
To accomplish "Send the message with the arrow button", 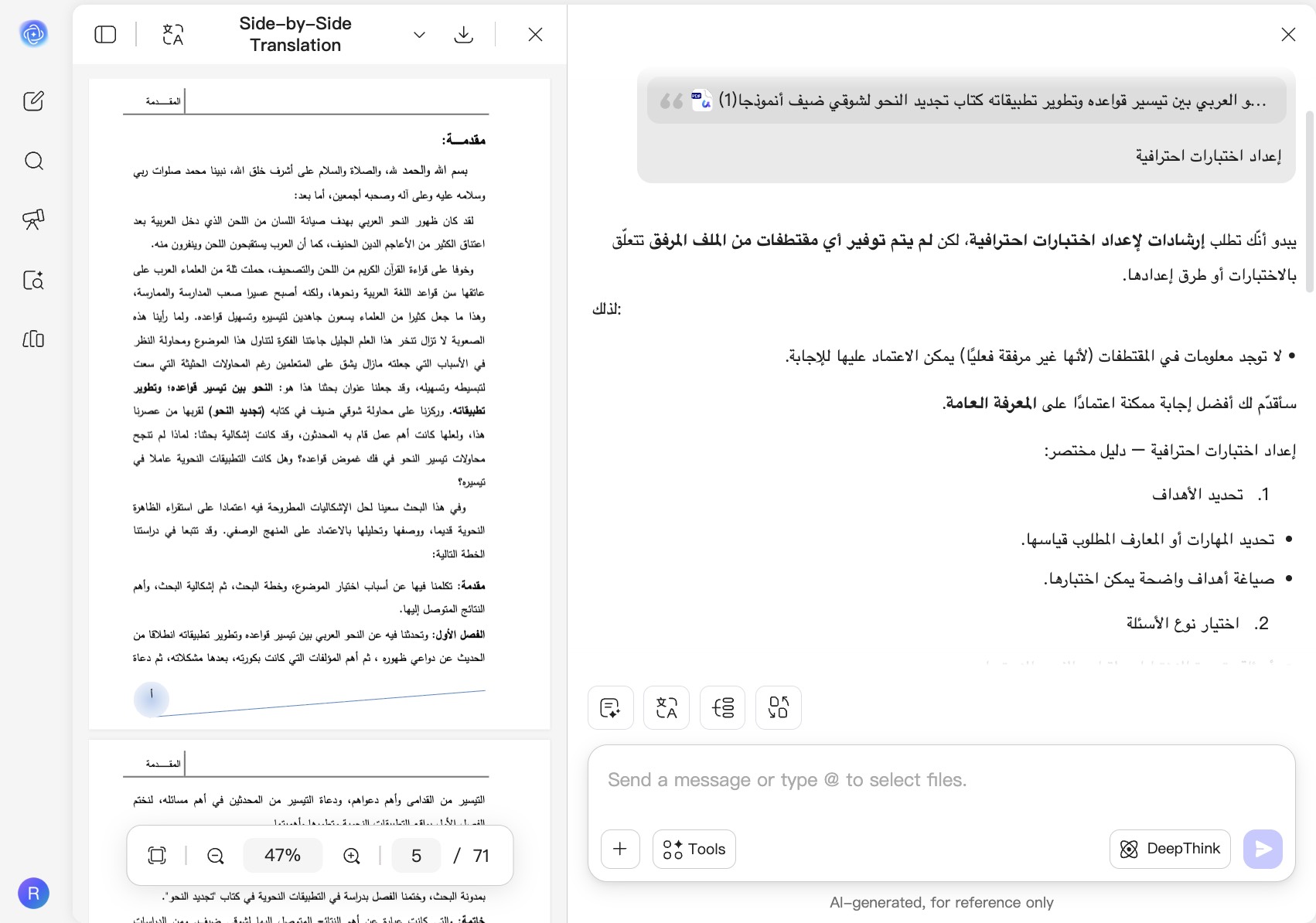I will pyautogui.click(x=1263, y=849).
